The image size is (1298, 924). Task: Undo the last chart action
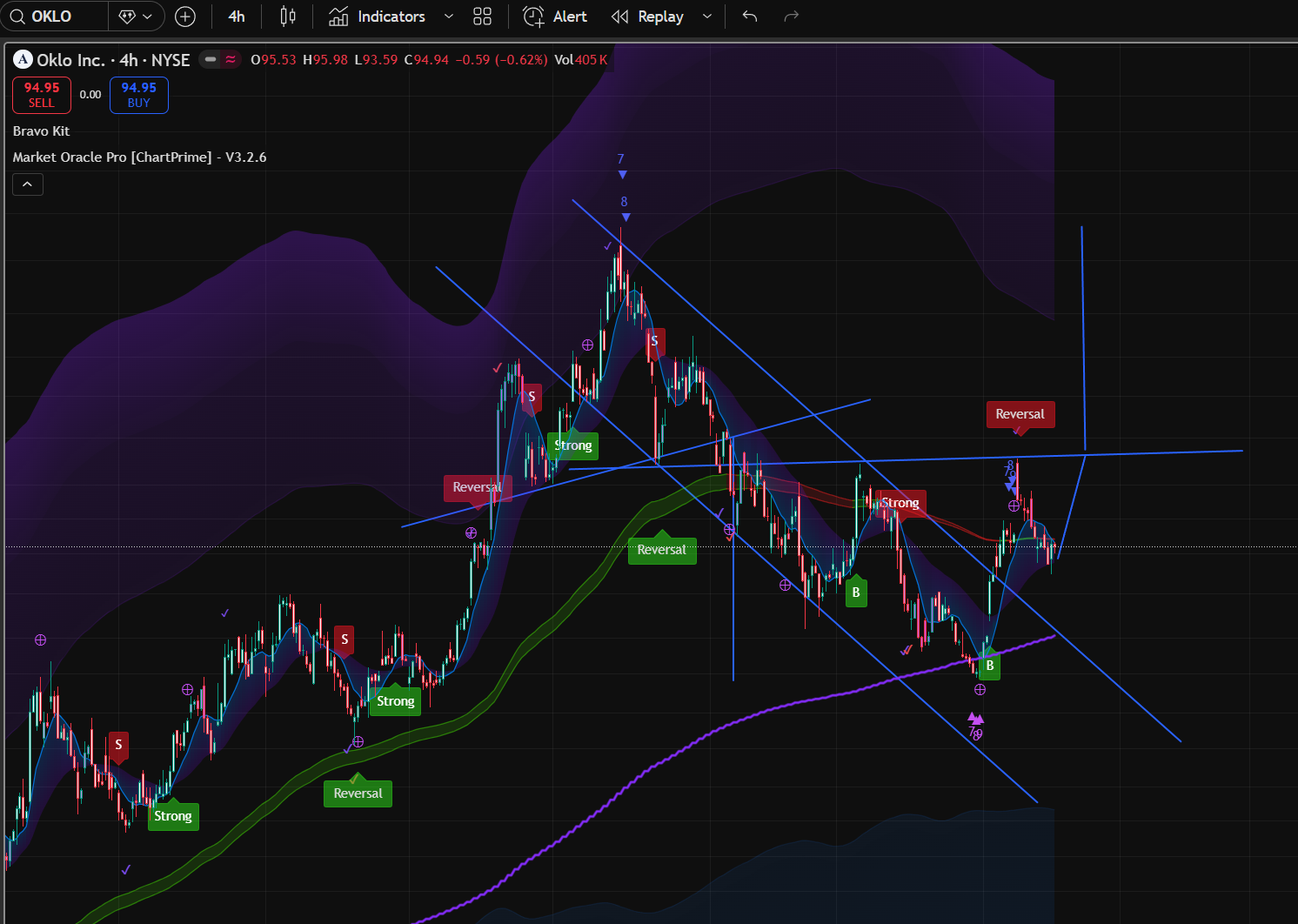click(750, 17)
